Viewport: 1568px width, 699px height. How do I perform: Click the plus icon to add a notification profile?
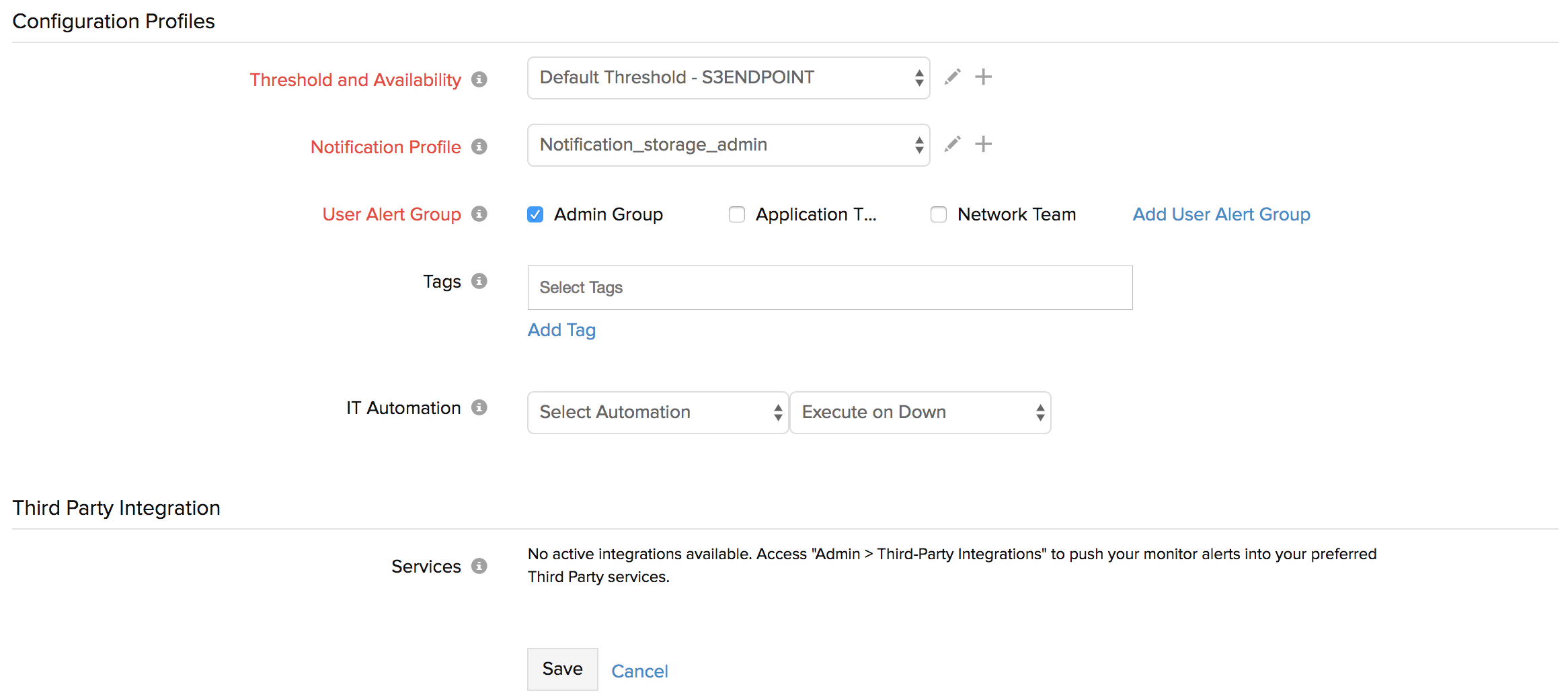point(983,144)
